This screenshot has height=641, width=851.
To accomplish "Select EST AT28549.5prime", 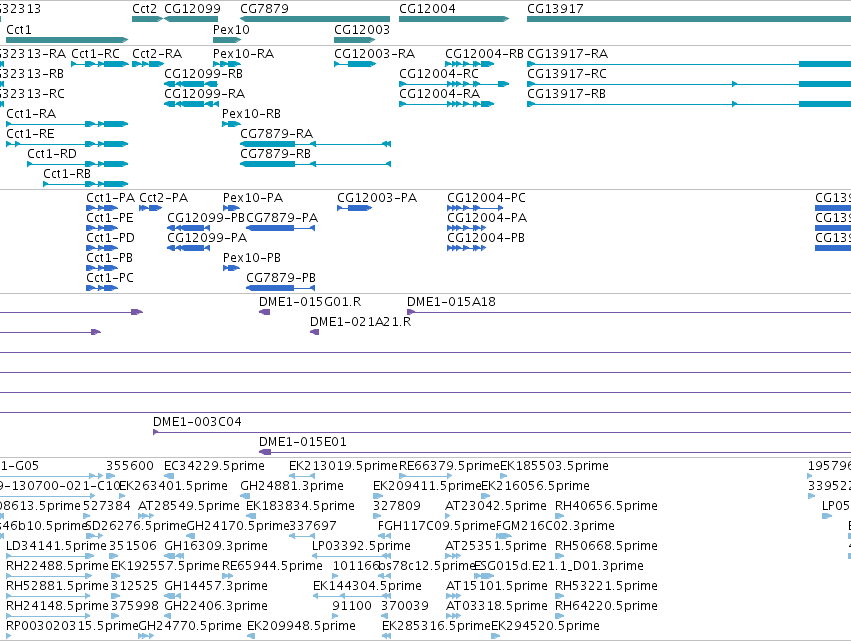I will pos(189,506).
